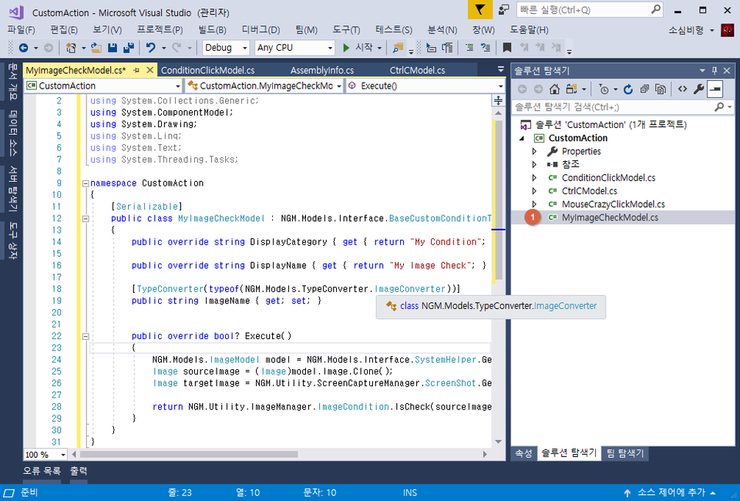Click the notifications flag icon
This screenshot has width=740, height=501.
(479, 10)
